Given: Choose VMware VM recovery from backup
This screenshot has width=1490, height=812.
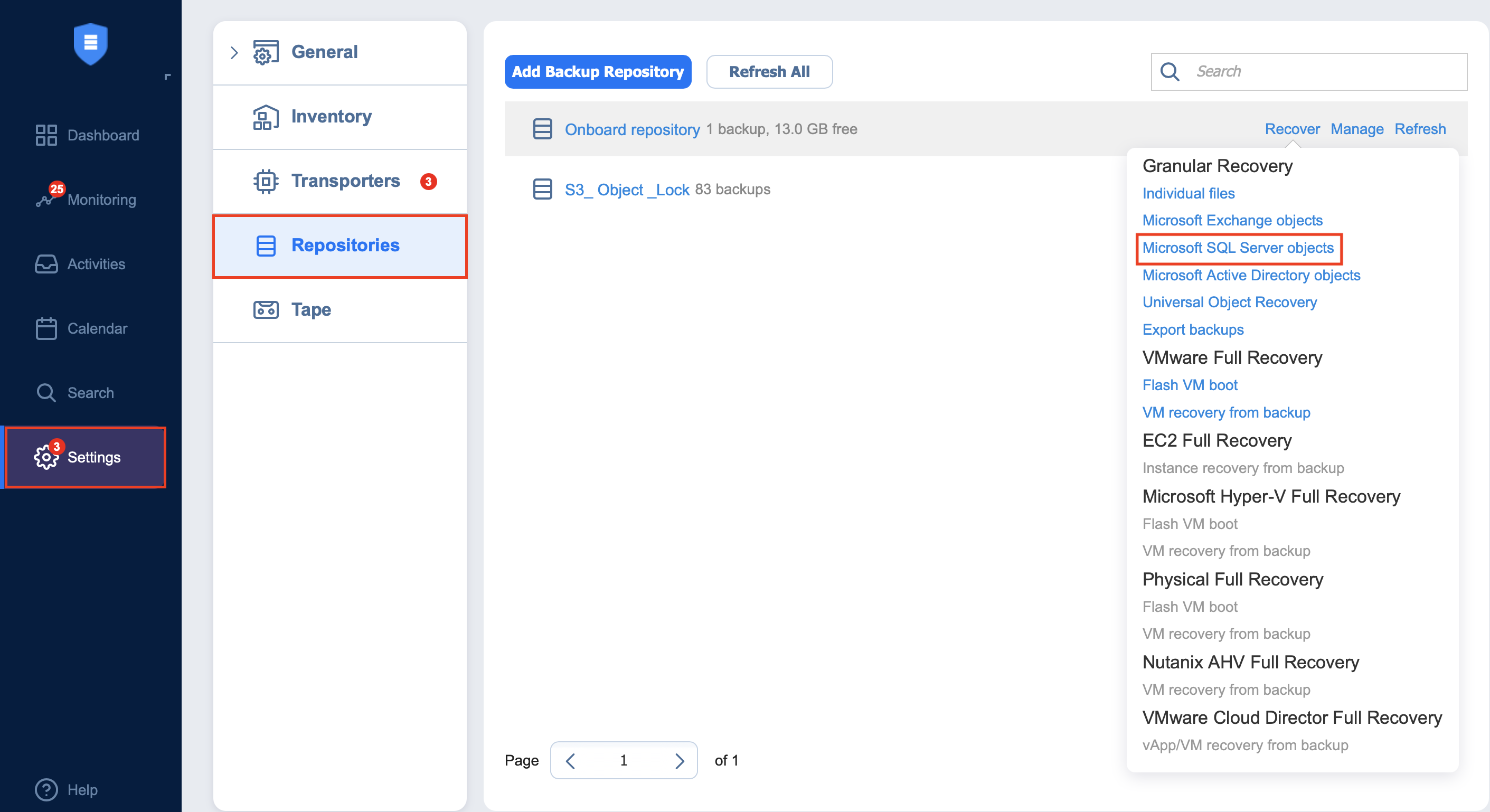Looking at the screenshot, I should 1226,412.
